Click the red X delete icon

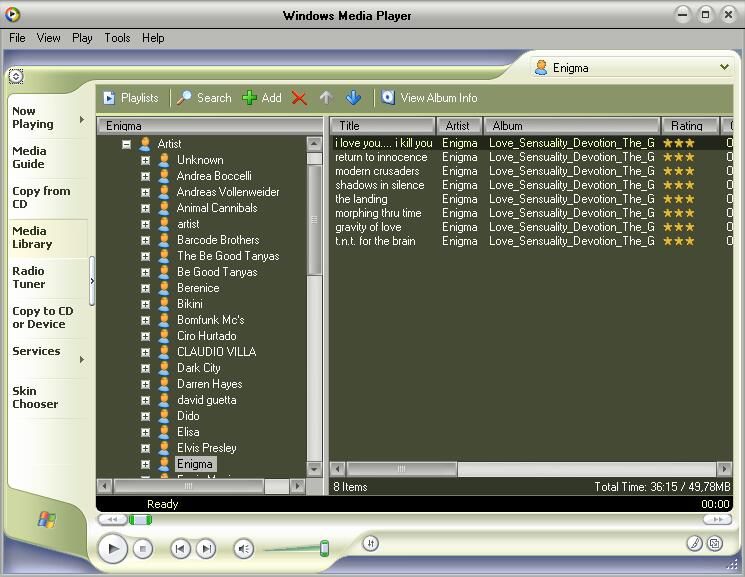299,98
